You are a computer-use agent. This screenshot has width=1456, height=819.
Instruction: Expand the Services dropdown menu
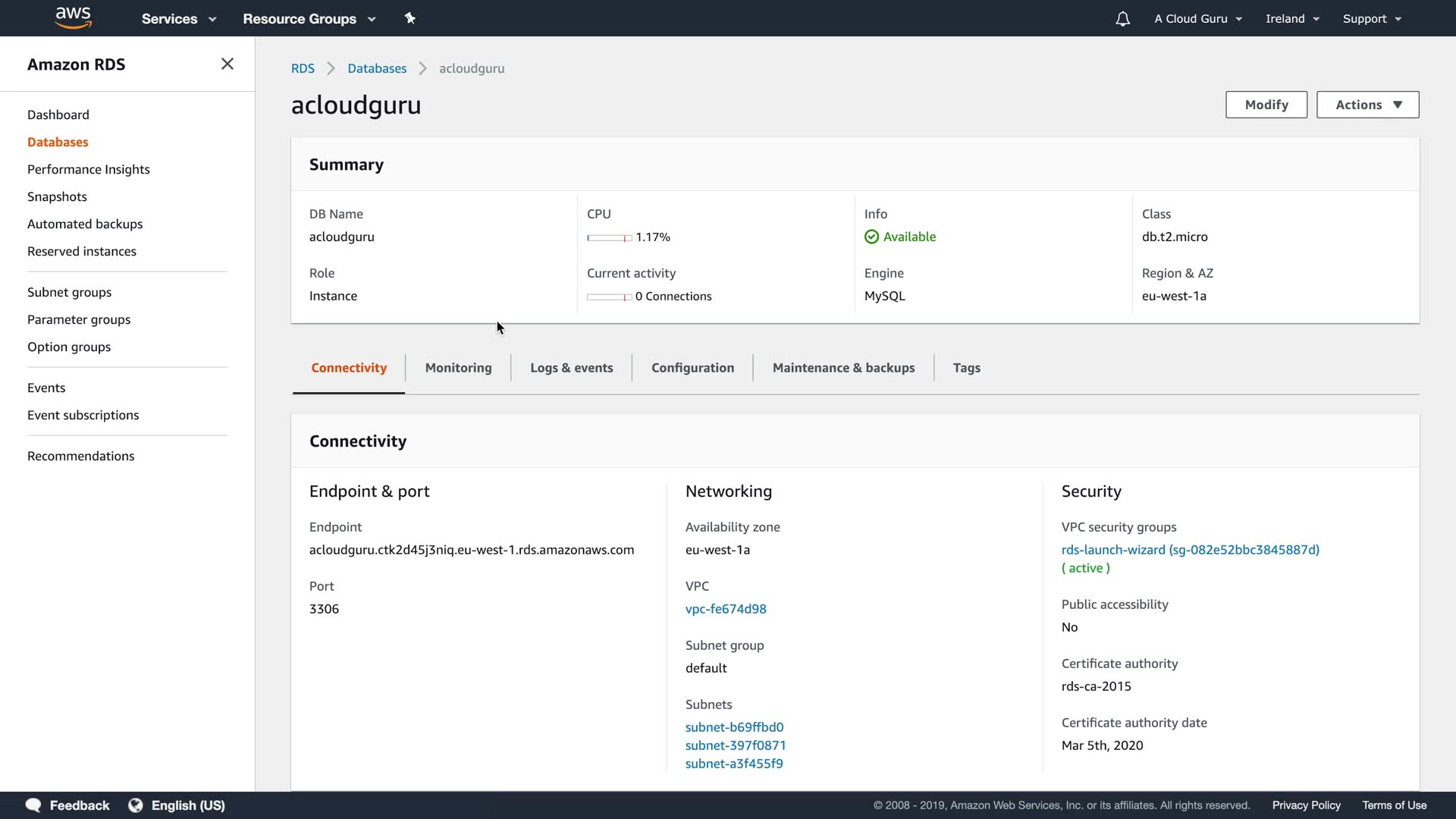pyautogui.click(x=178, y=19)
